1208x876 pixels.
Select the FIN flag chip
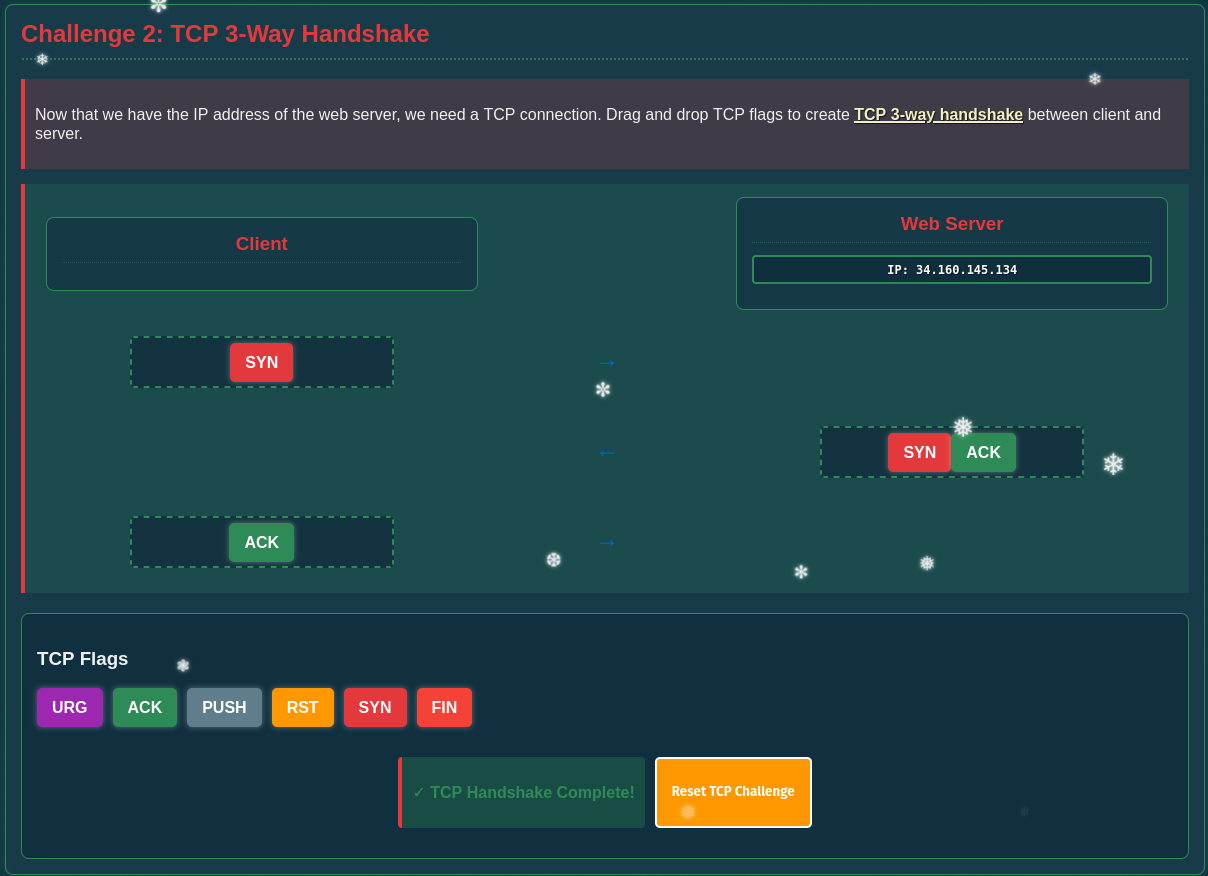pyautogui.click(x=444, y=707)
